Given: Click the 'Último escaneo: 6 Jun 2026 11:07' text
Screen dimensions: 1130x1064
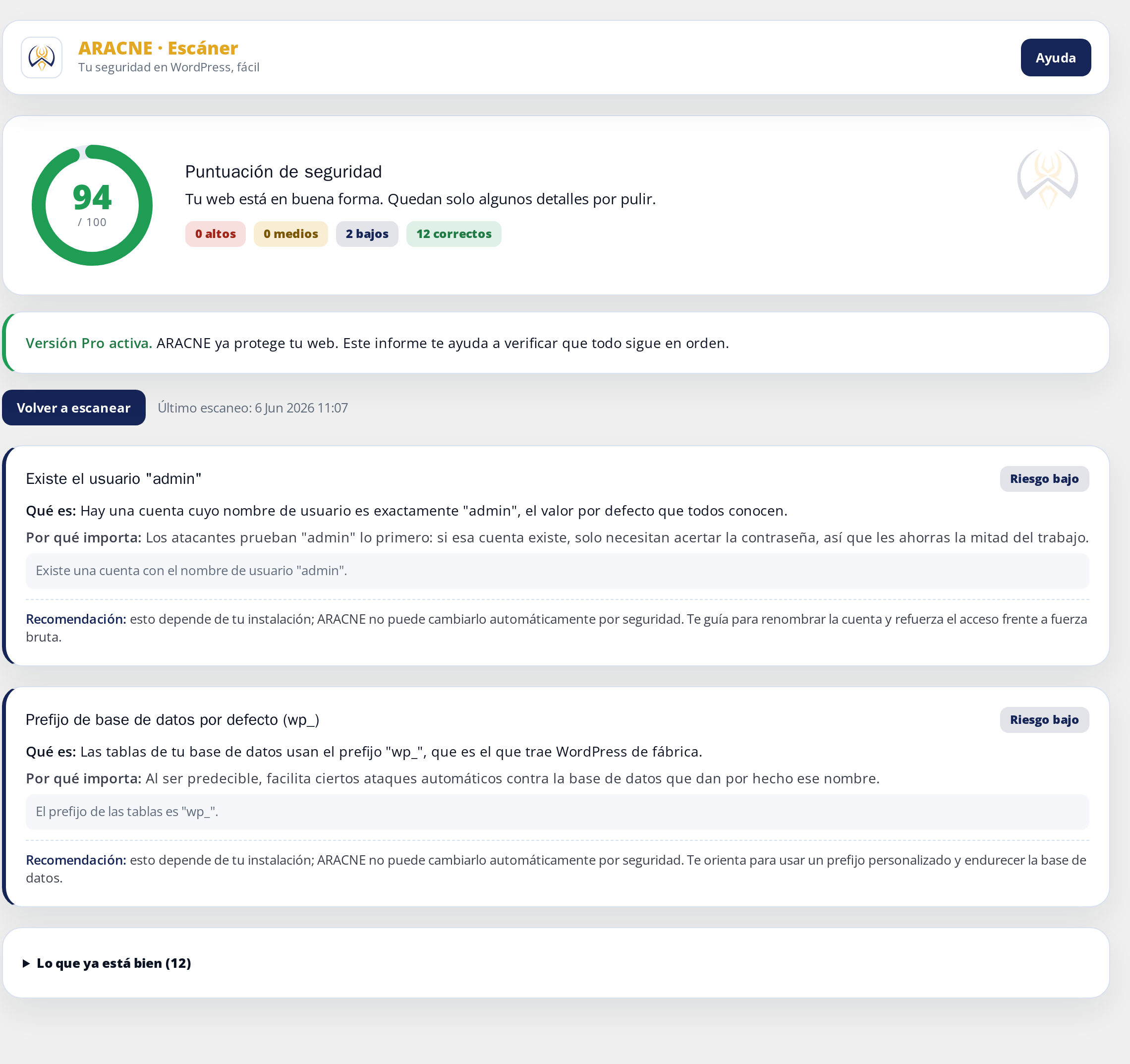Looking at the screenshot, I should coord(253,408).
